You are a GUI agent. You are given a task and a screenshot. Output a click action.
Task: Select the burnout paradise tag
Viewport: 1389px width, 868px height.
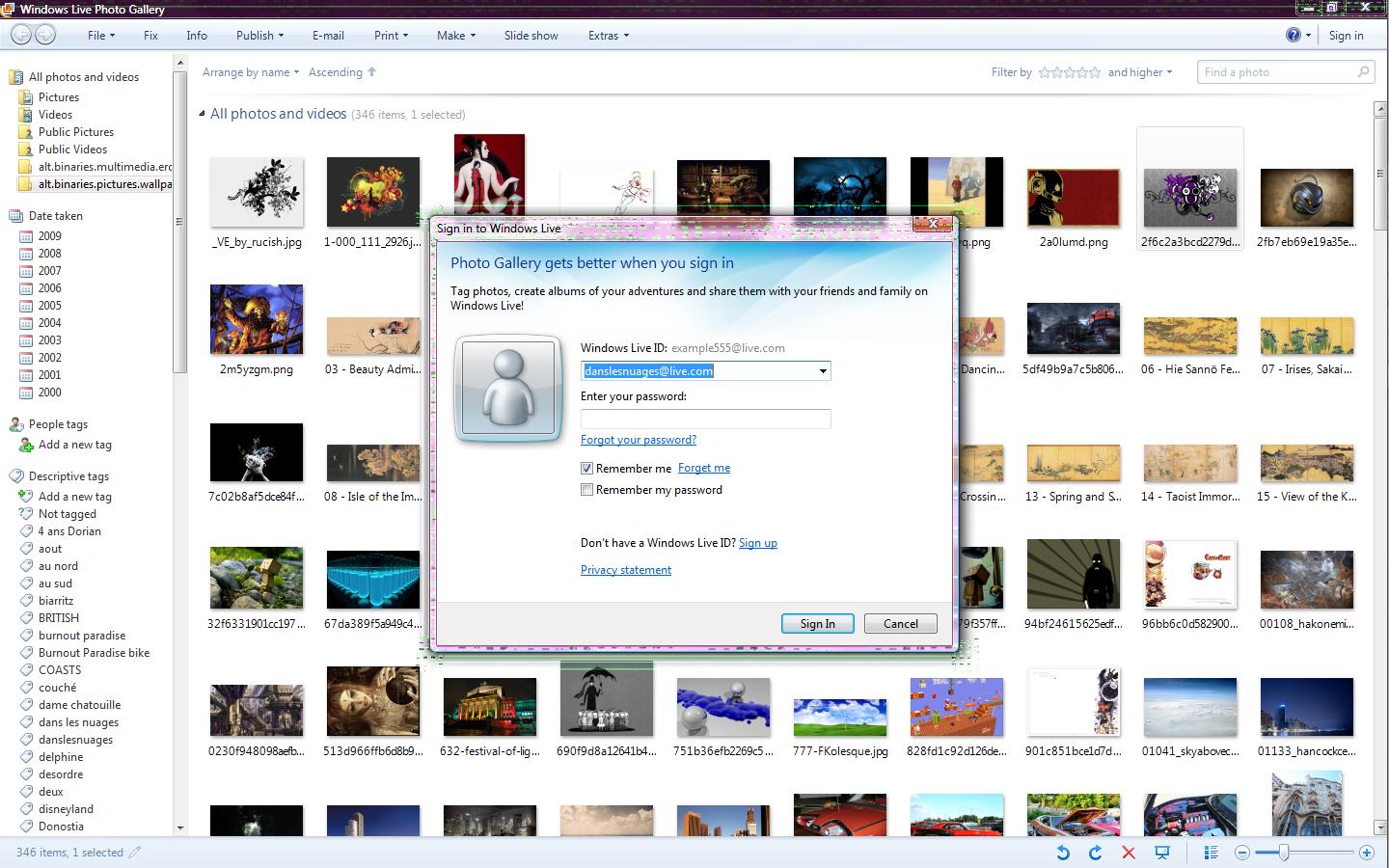81,636
